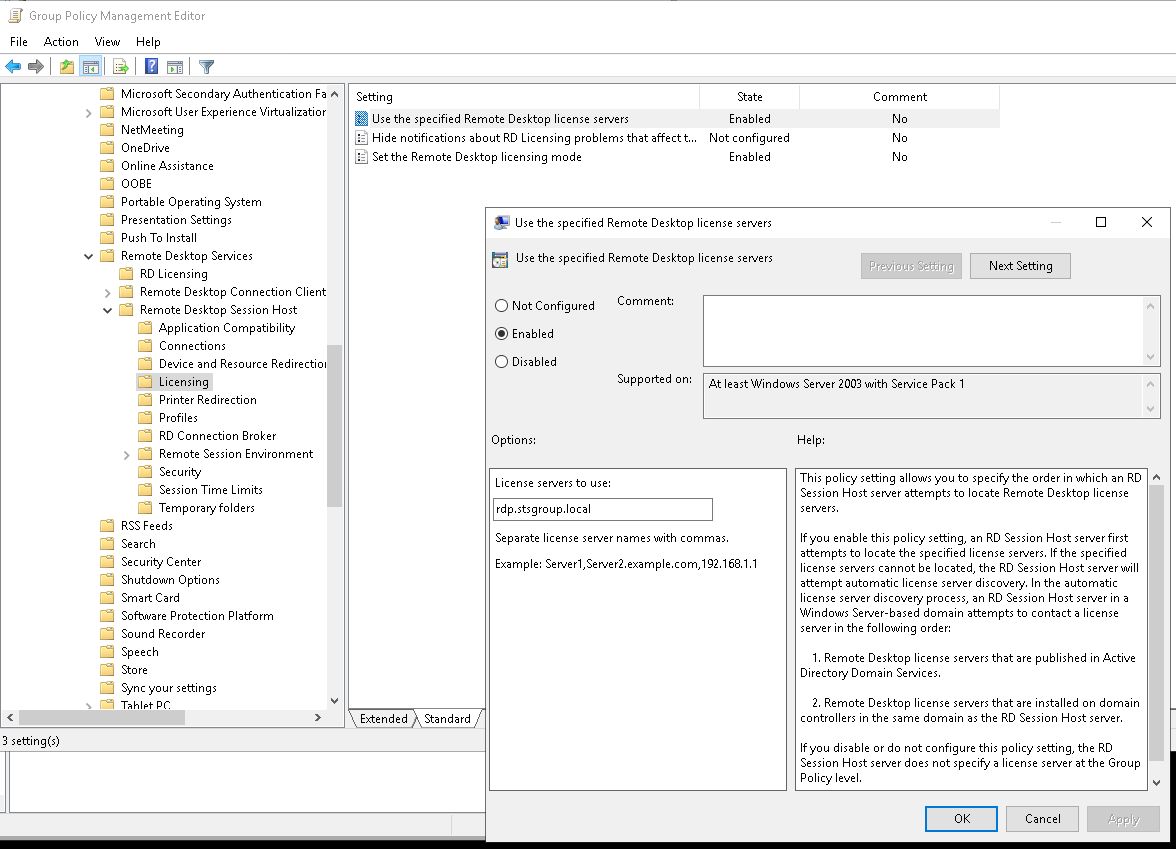Click the Show Properties toolbar icon

tap(174, 66)
